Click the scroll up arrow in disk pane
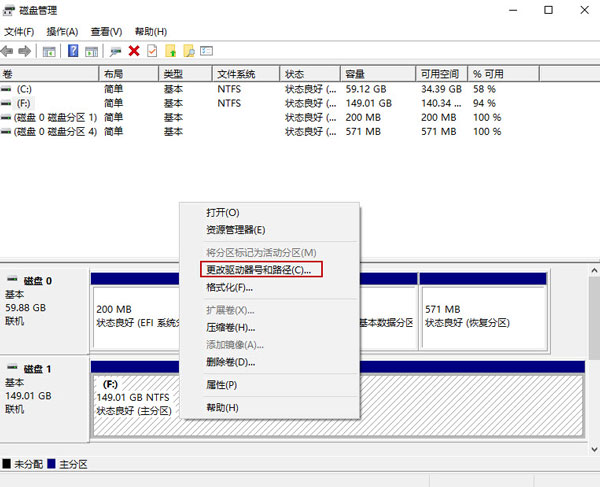The image size is (600, 487). click(x=594, y=270)
